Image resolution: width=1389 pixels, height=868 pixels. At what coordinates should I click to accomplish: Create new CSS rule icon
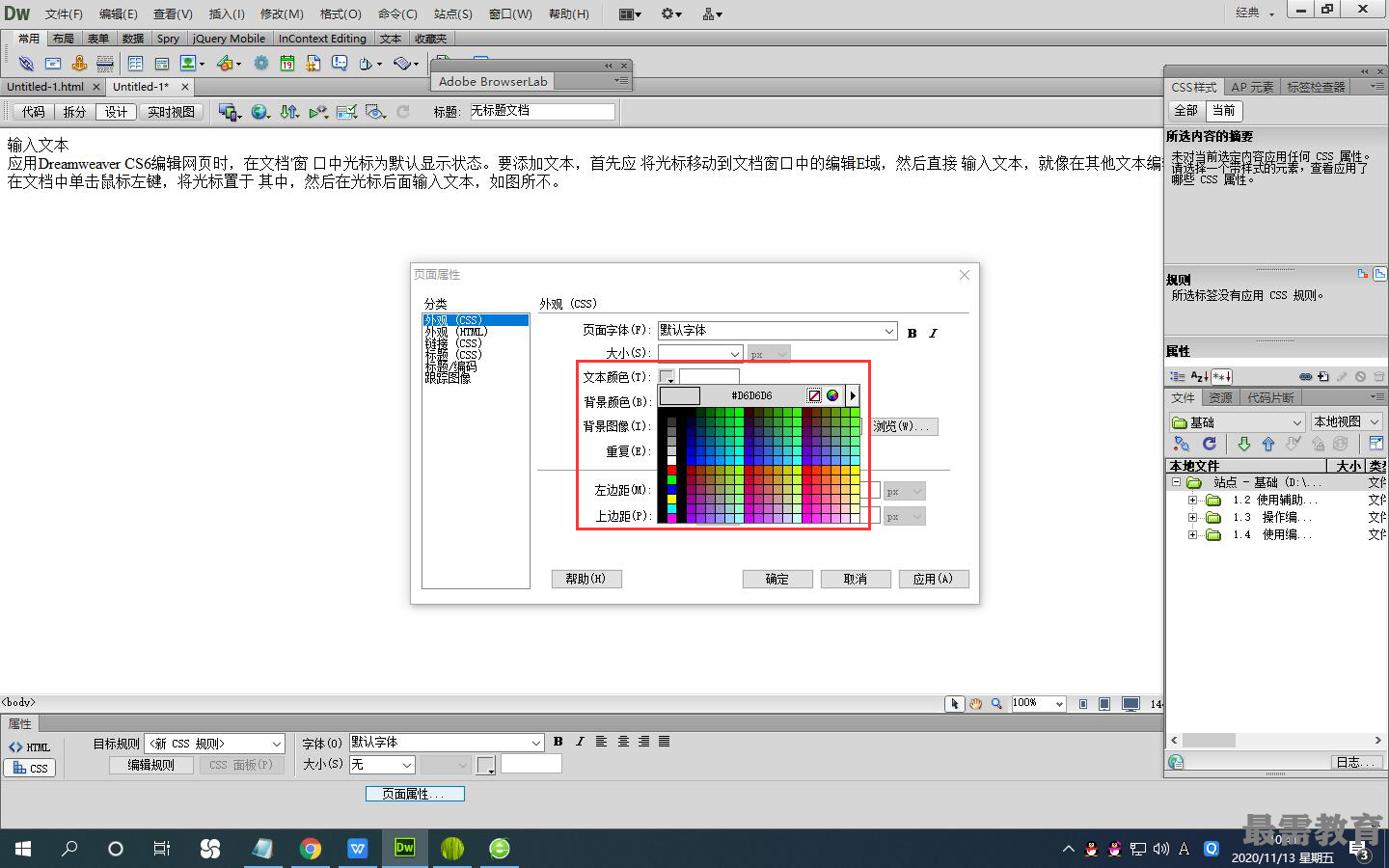point(1323,377)
